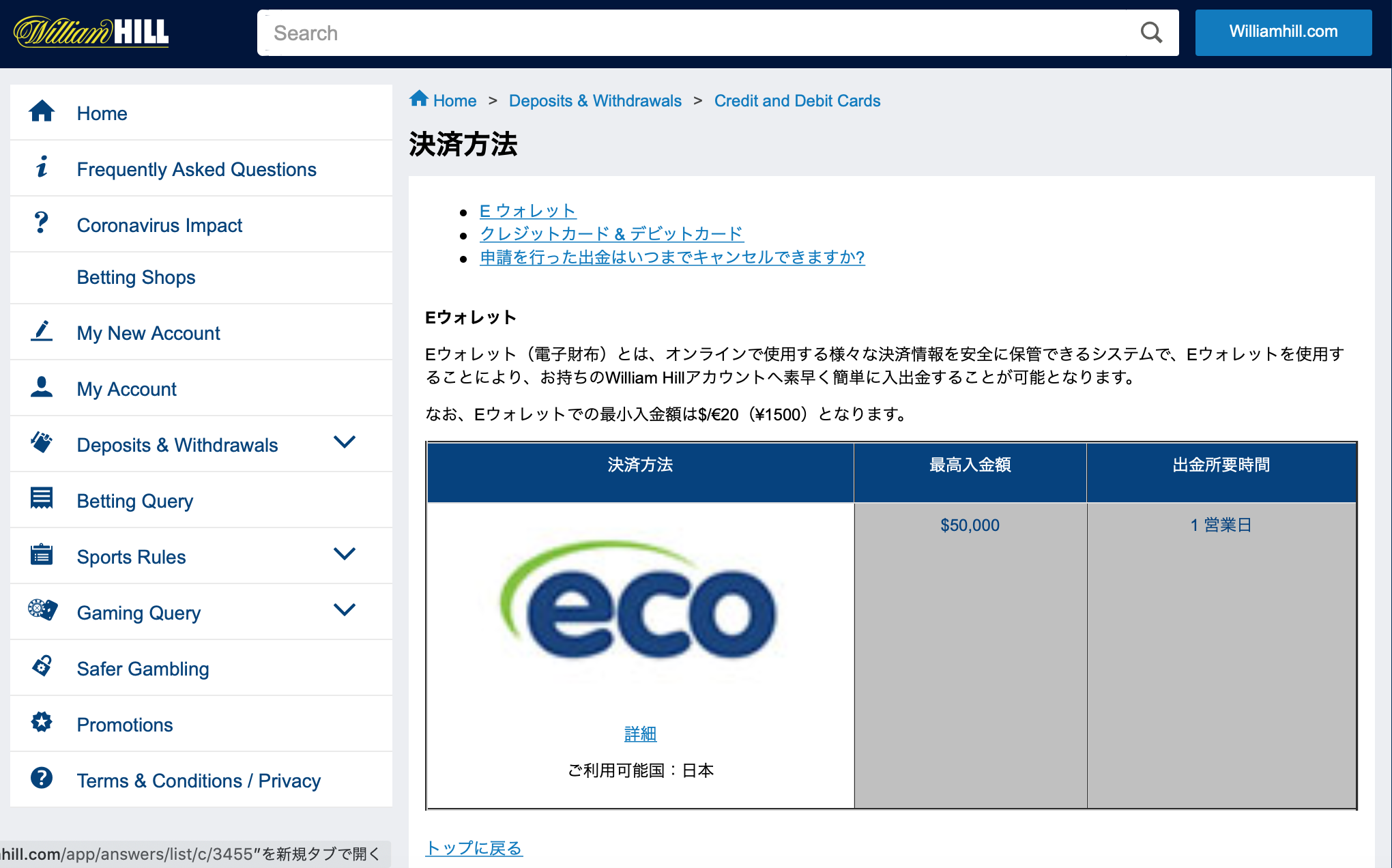Click the Betting Query receipt icon

click(x=42, y=499)
